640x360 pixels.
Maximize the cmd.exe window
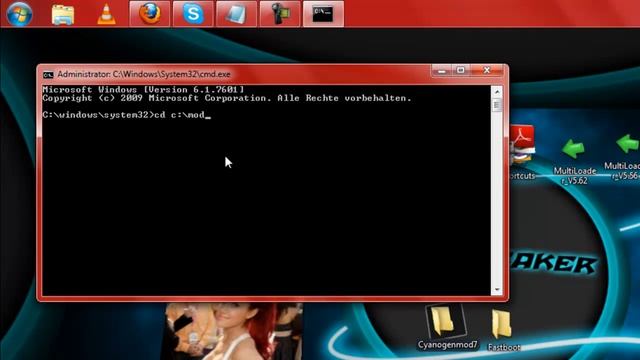tap(460, 71)
